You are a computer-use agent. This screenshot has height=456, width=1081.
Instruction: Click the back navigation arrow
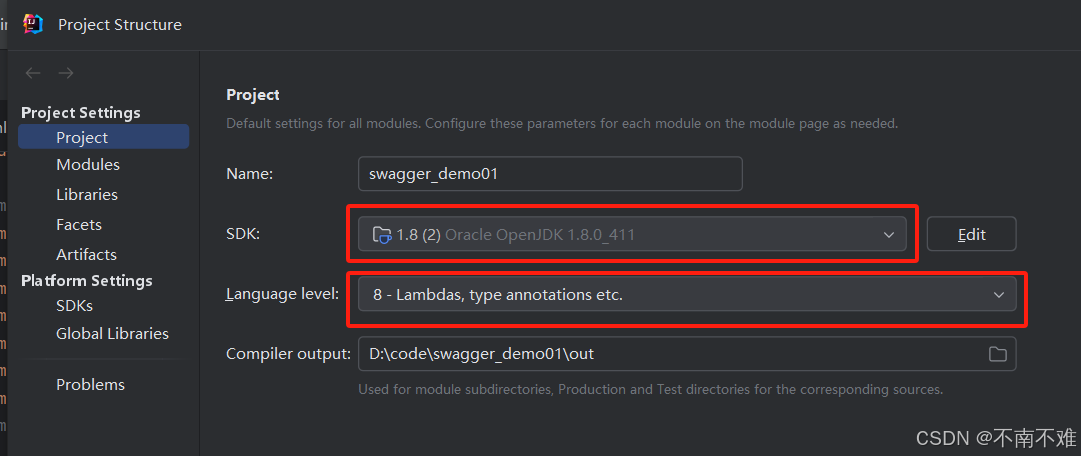[x=33, y=73]
